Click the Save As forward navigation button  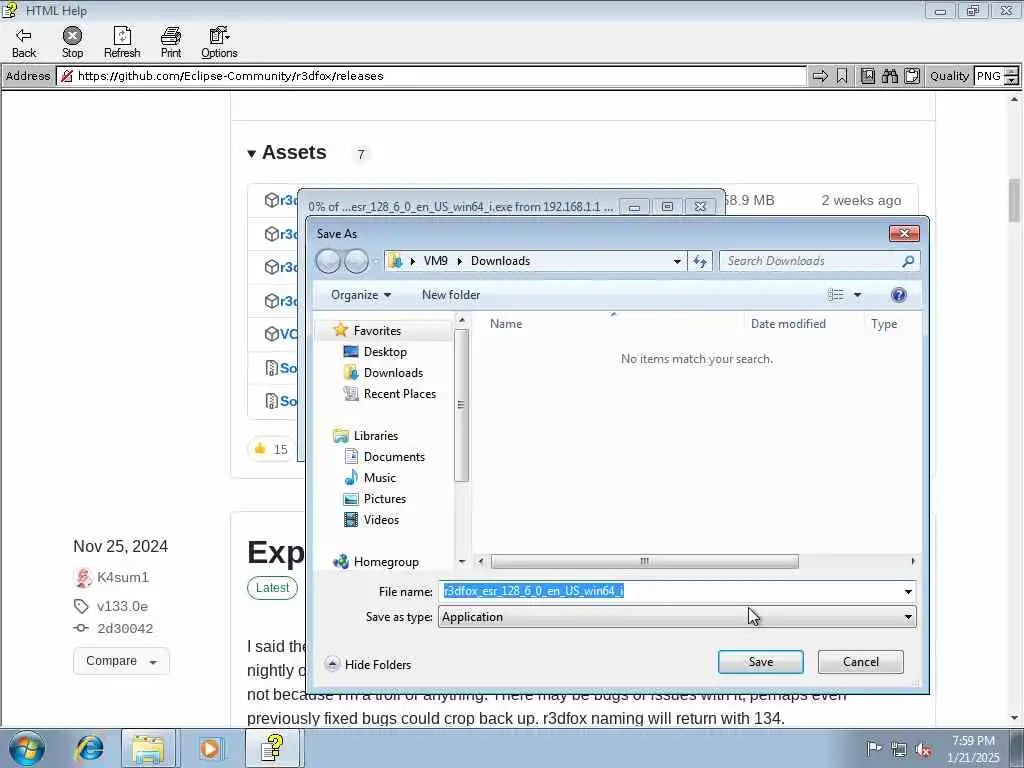(356, 261)
